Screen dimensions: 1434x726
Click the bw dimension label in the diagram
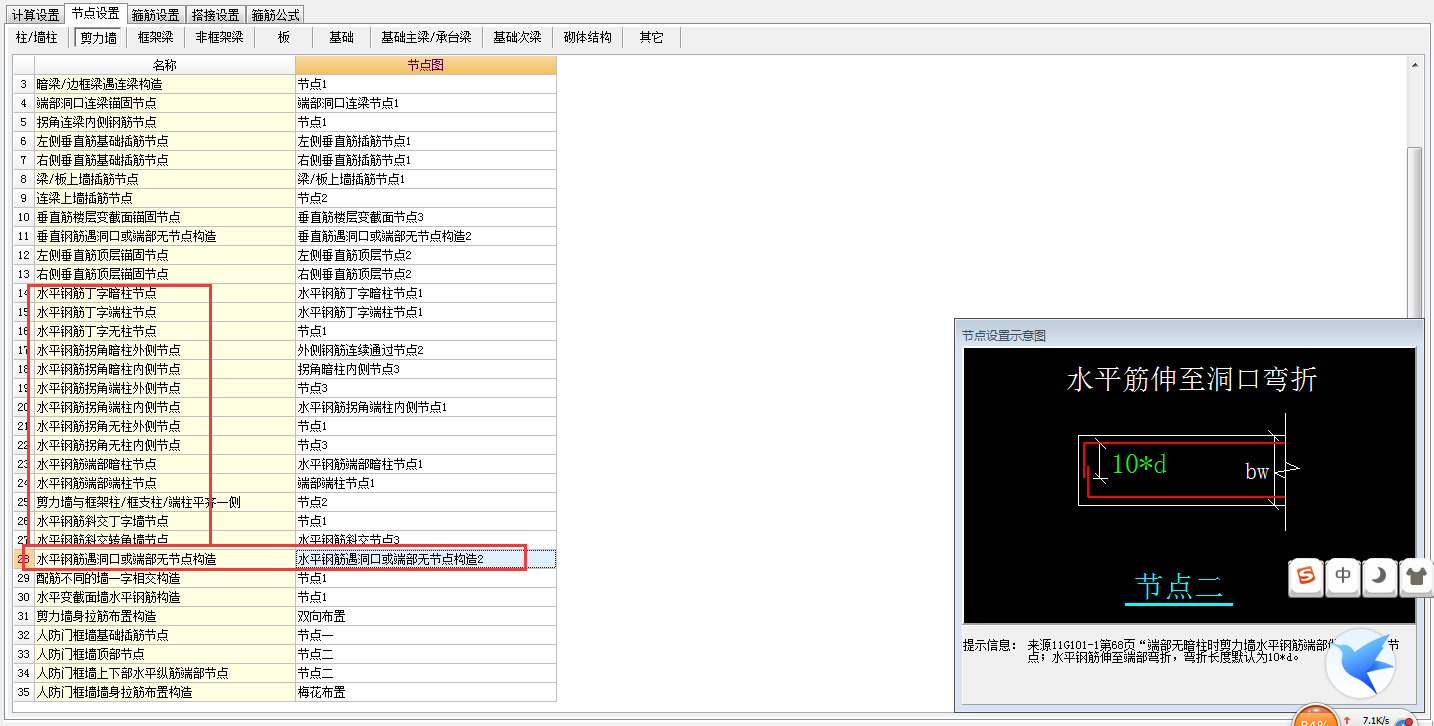(1257, 471)
